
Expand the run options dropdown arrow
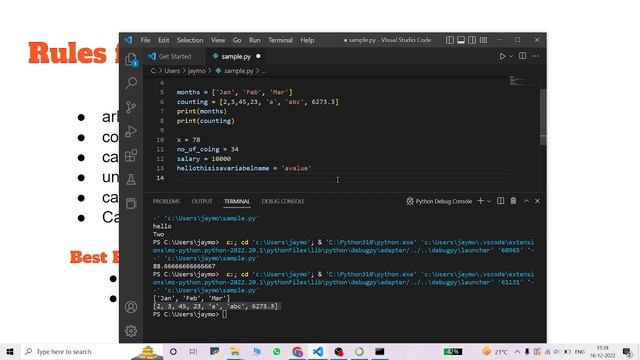click(x=511, y=56)
